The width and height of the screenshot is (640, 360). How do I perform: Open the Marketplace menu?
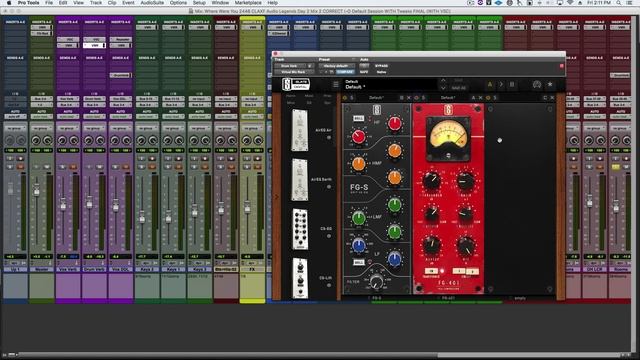point(248,2)
